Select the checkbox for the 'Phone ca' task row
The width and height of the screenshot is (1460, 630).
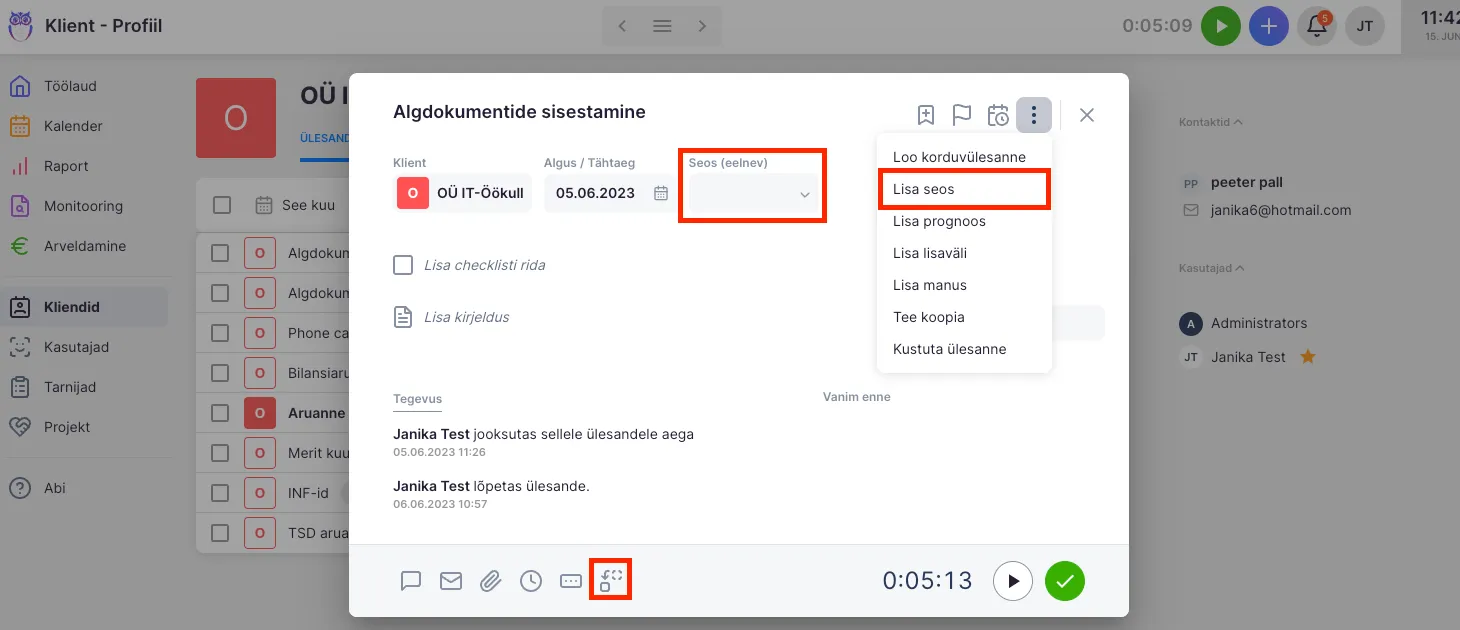tap(220, 333)
